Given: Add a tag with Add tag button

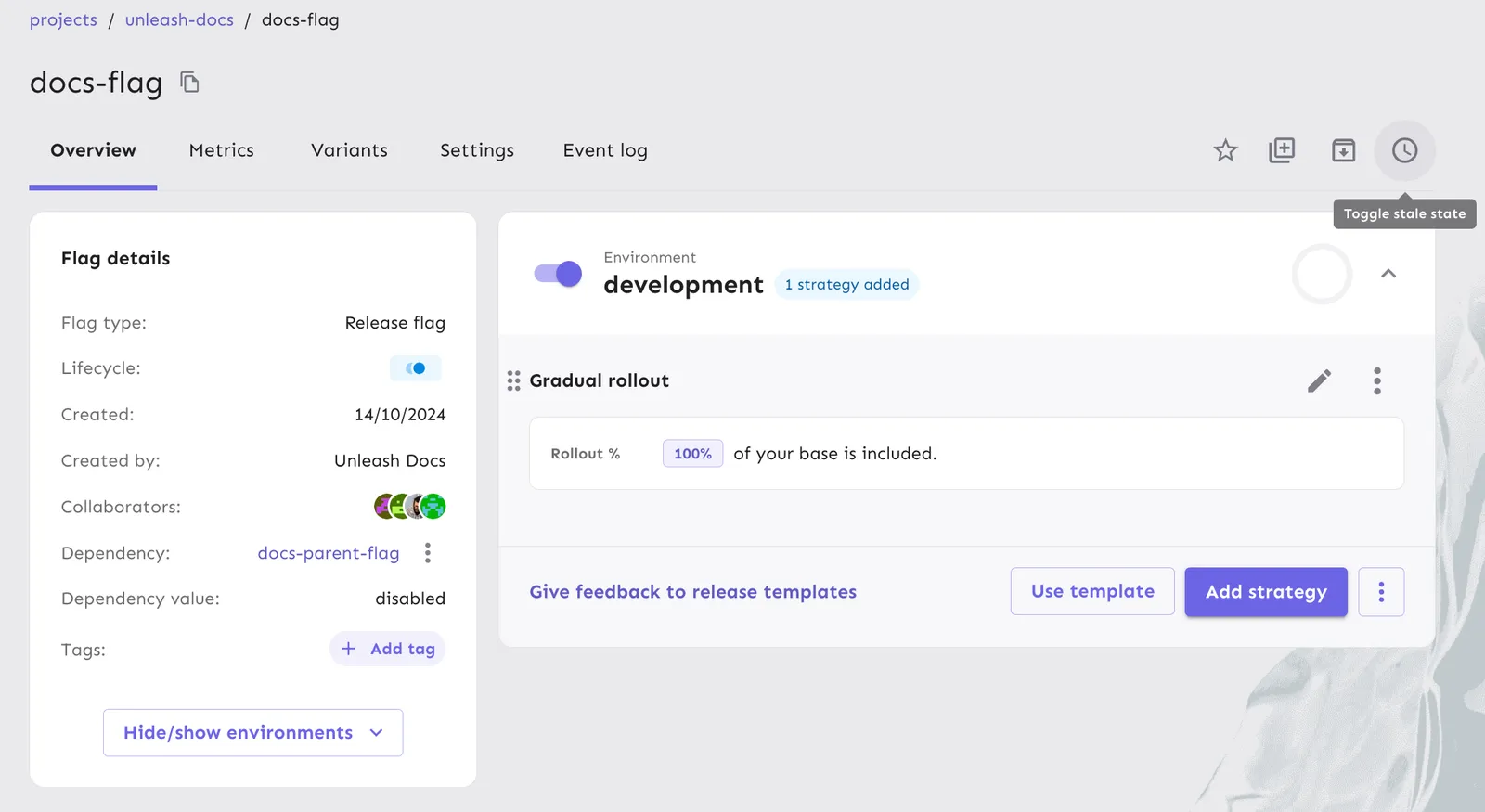Looking at the screenshot, I should coord(388,649).
